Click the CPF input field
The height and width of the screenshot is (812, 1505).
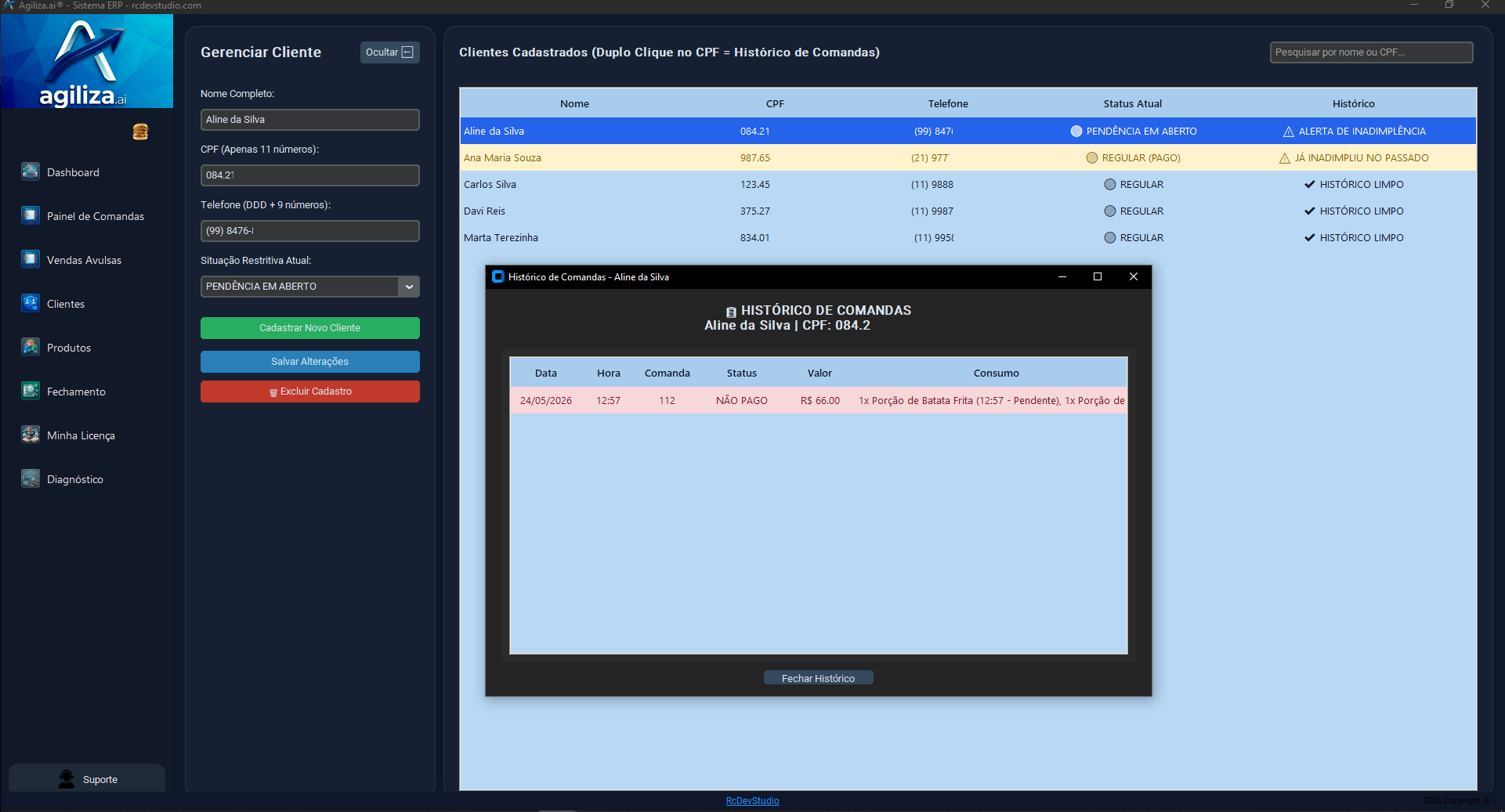[310, 175]
